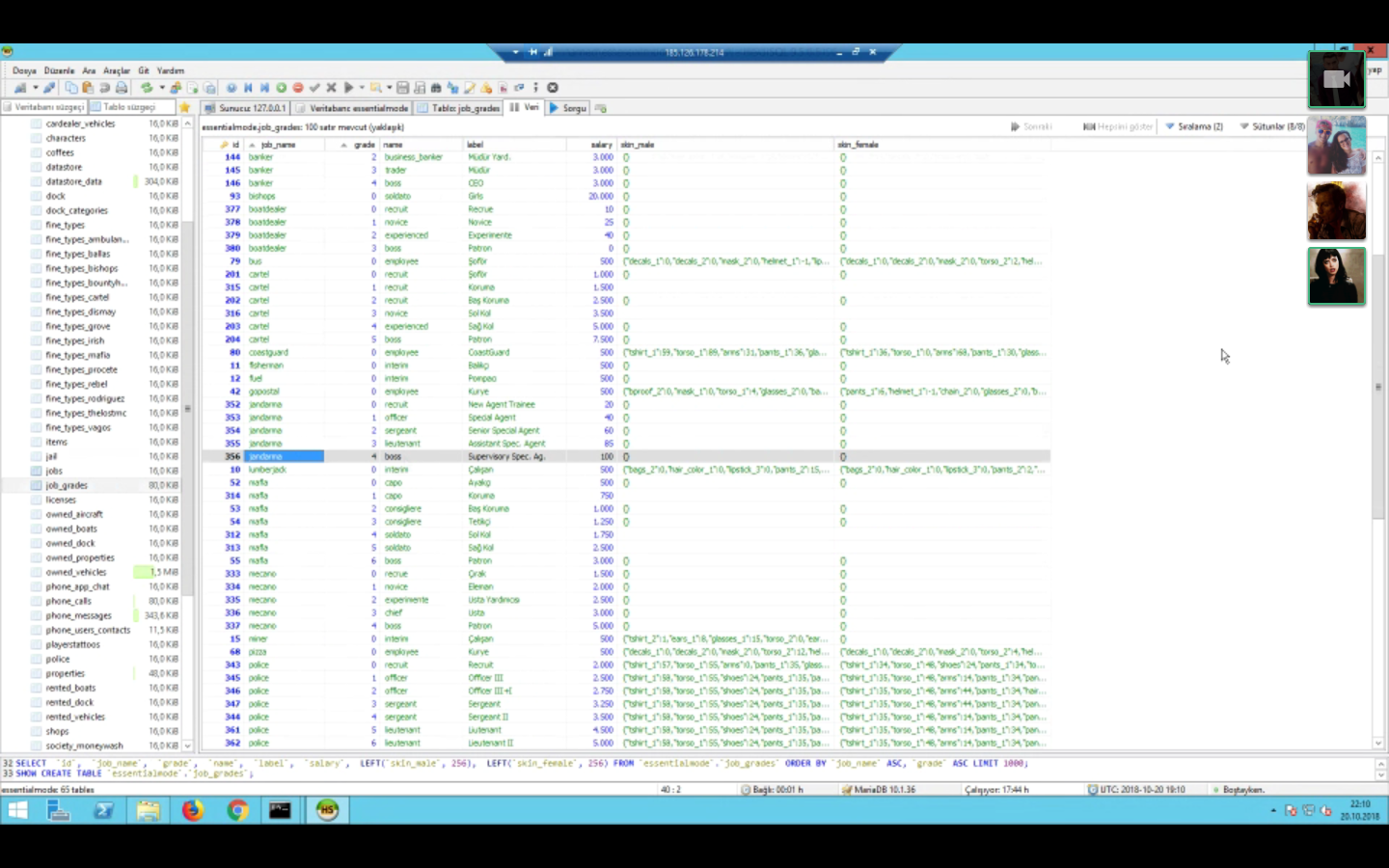Switch to the Veritabanı: essentialmode tab
Screen dimensions: 1389x868
[x=352, y=108]
